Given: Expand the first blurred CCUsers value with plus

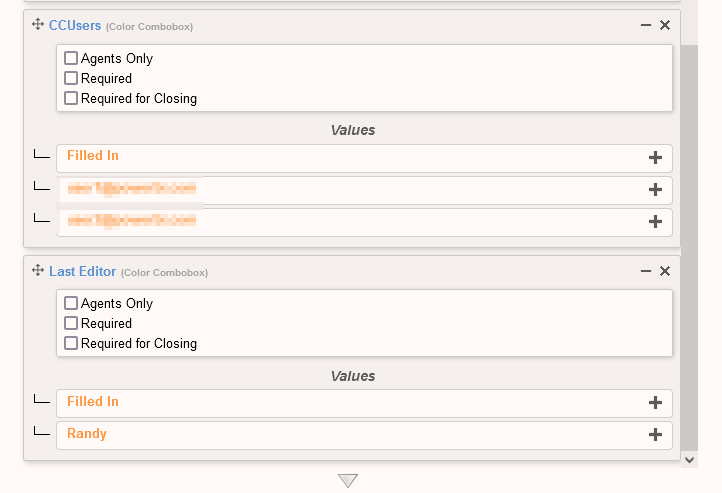Looking at the screenshot, I should point(656,190).
